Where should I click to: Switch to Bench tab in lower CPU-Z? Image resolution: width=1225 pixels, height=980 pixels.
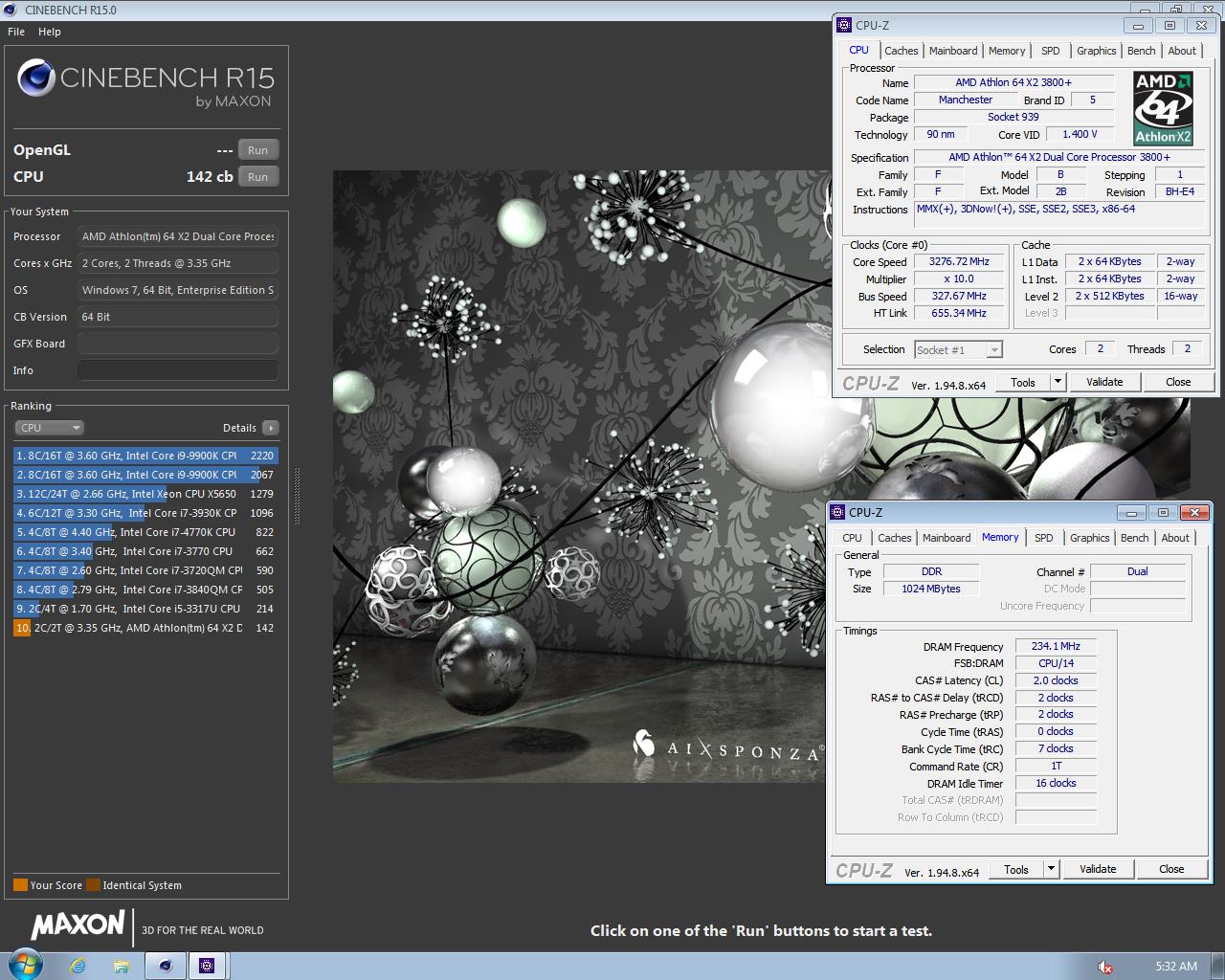[x=1134, y=538]
